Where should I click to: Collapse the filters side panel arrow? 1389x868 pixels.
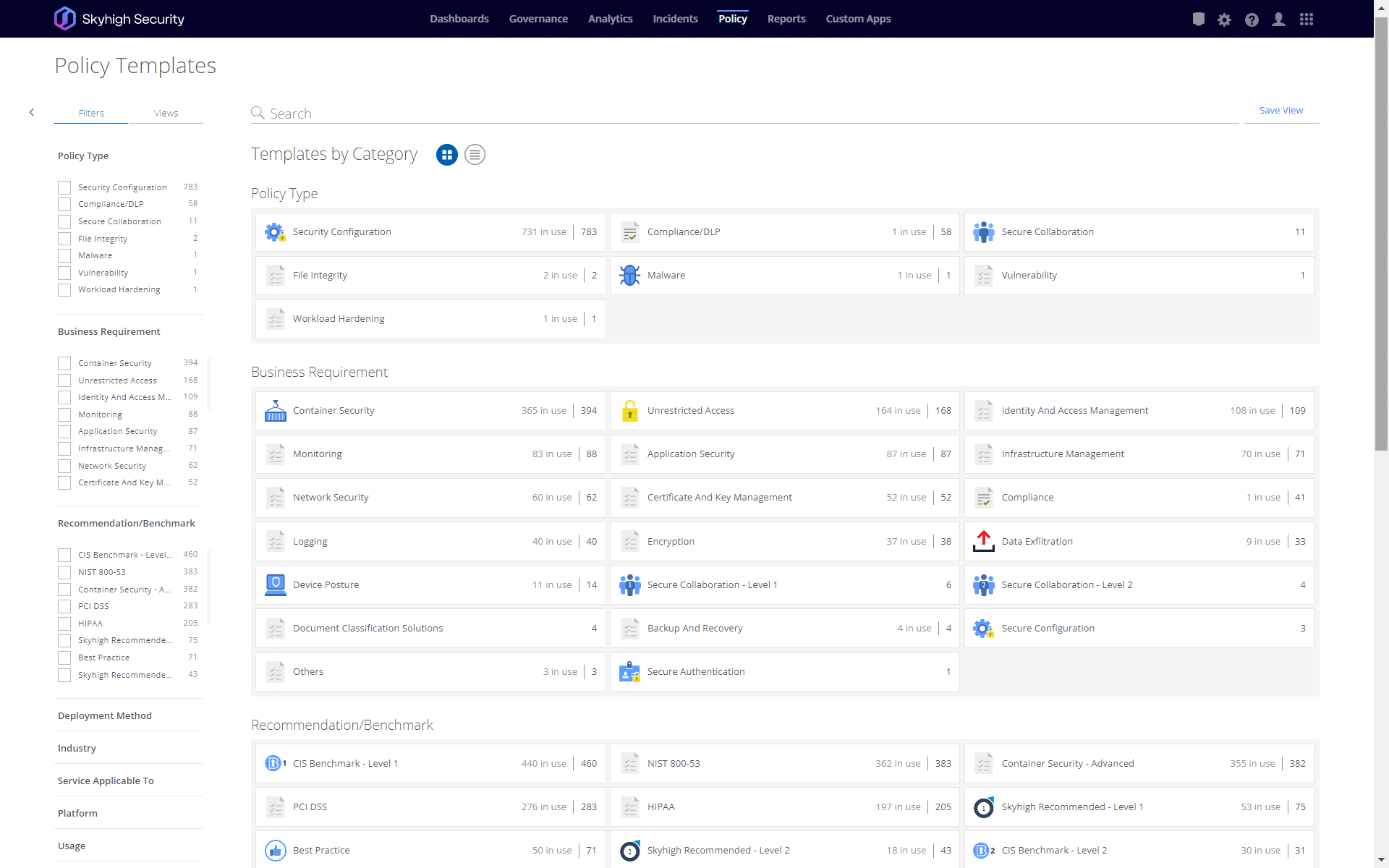pyautogui.click(x=32, y=112)
